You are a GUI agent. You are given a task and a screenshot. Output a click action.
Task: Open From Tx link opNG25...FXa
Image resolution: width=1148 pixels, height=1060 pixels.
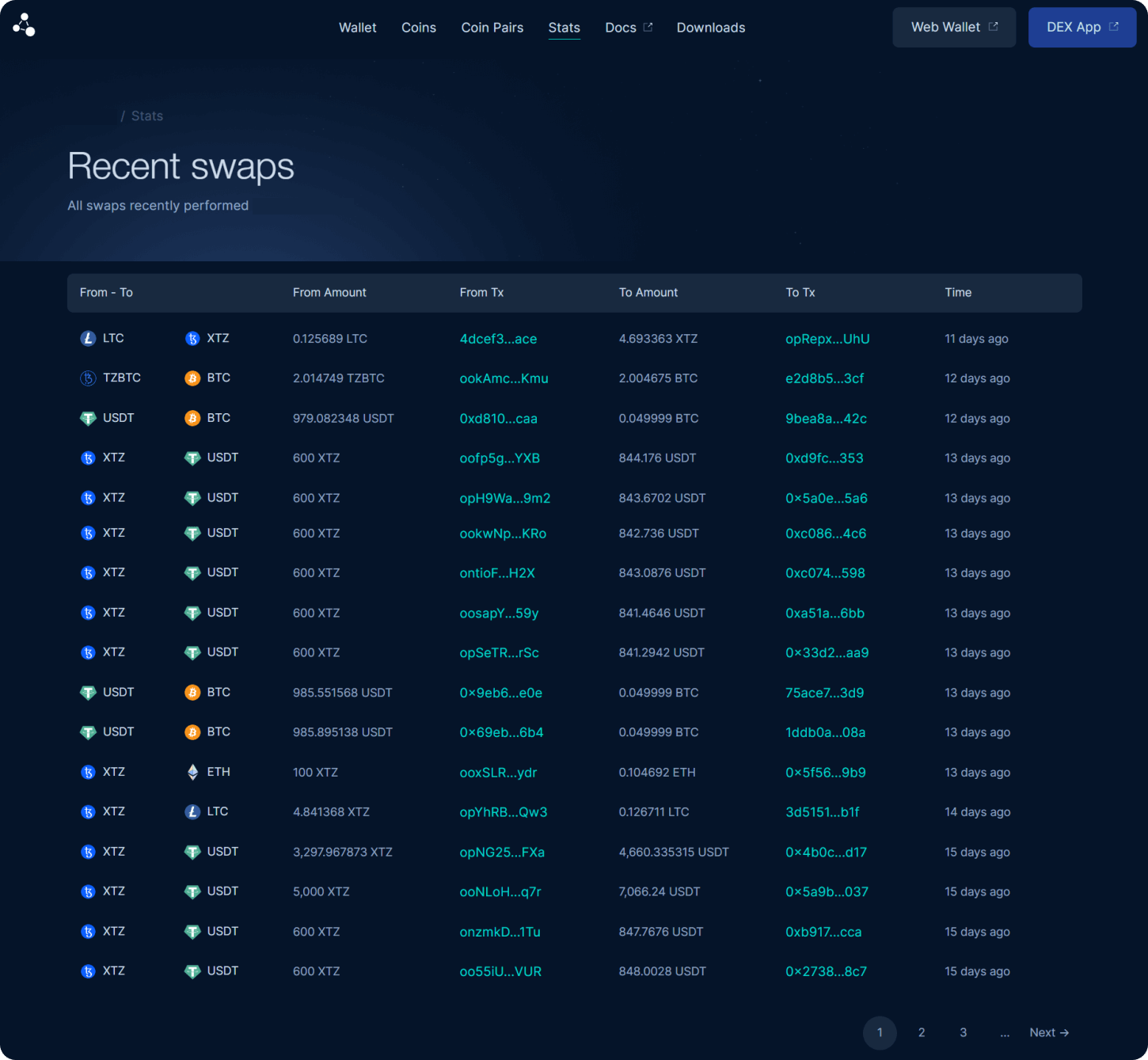pyautogui.click(x=502, y=853)
